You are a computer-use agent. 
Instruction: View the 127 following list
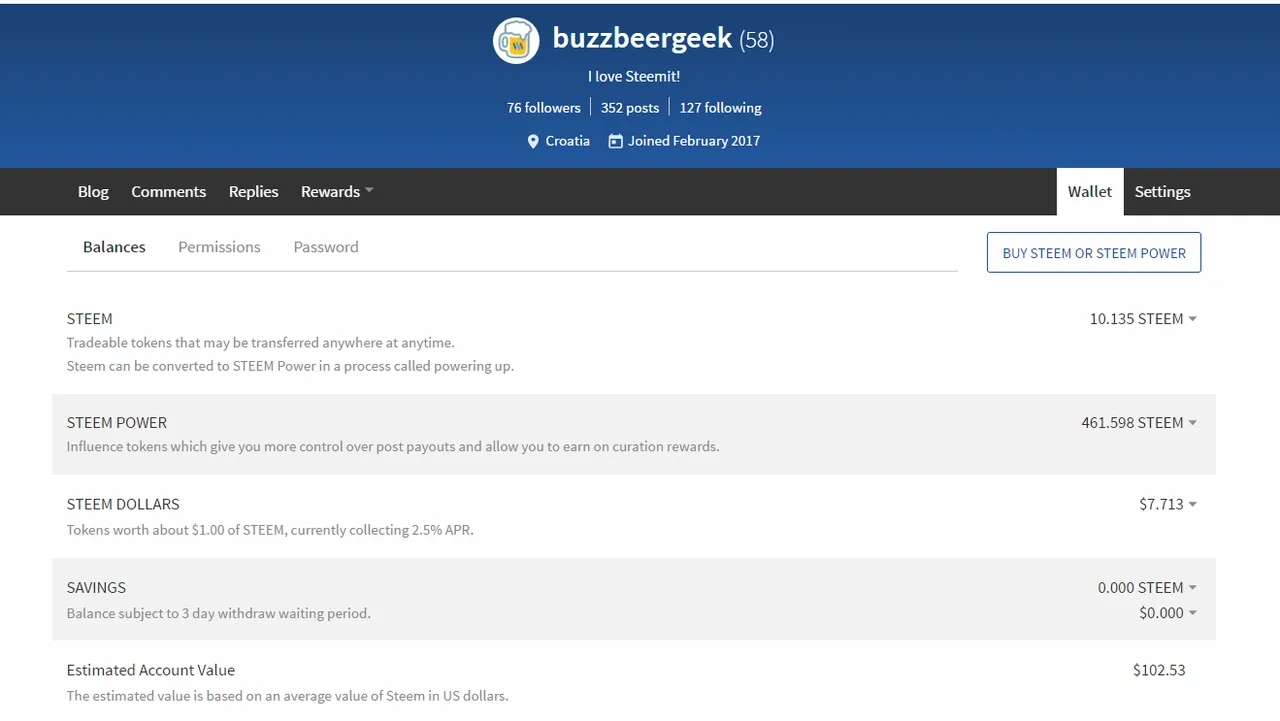click(x=720, y=108)
